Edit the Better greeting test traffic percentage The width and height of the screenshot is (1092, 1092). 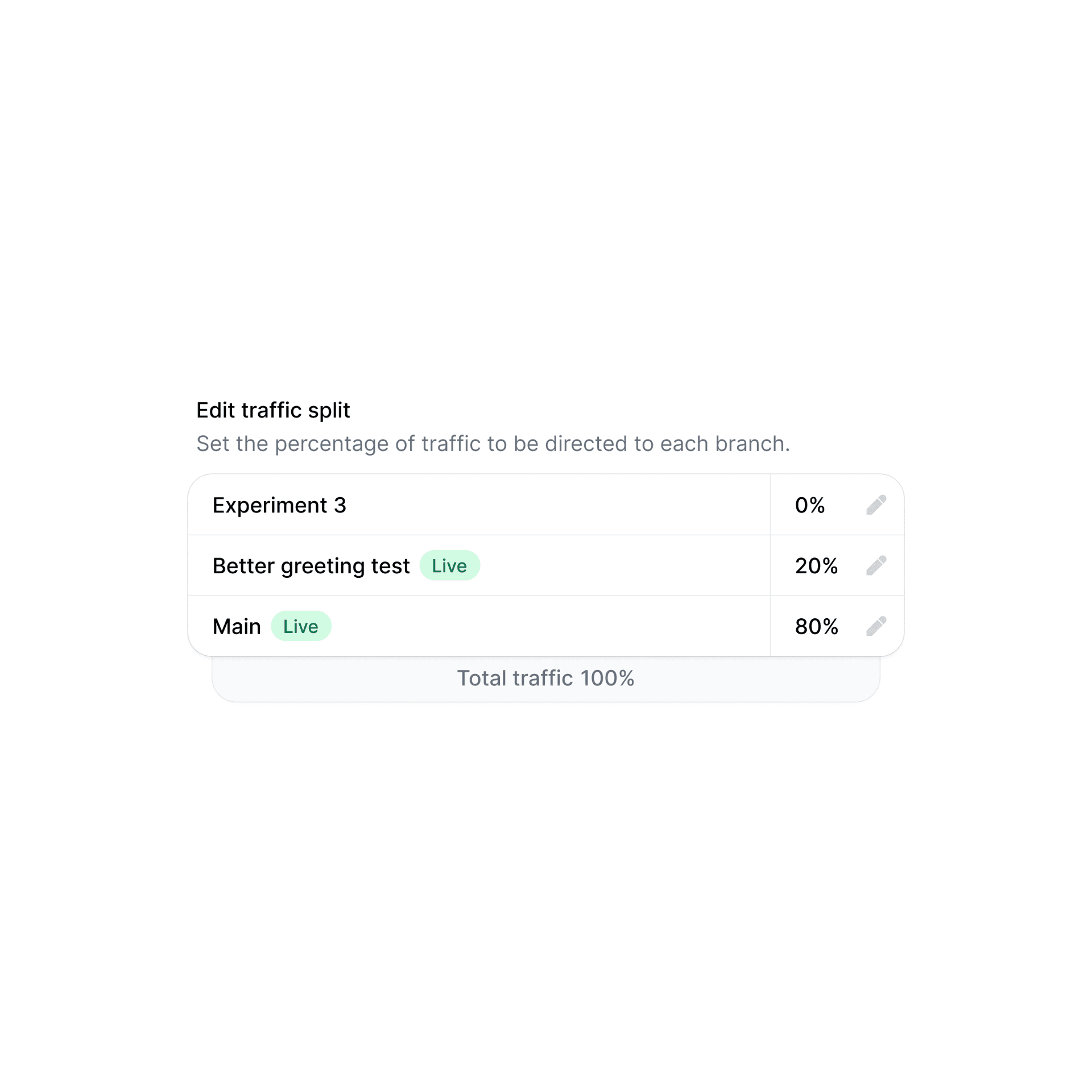[x=876, y=565]
